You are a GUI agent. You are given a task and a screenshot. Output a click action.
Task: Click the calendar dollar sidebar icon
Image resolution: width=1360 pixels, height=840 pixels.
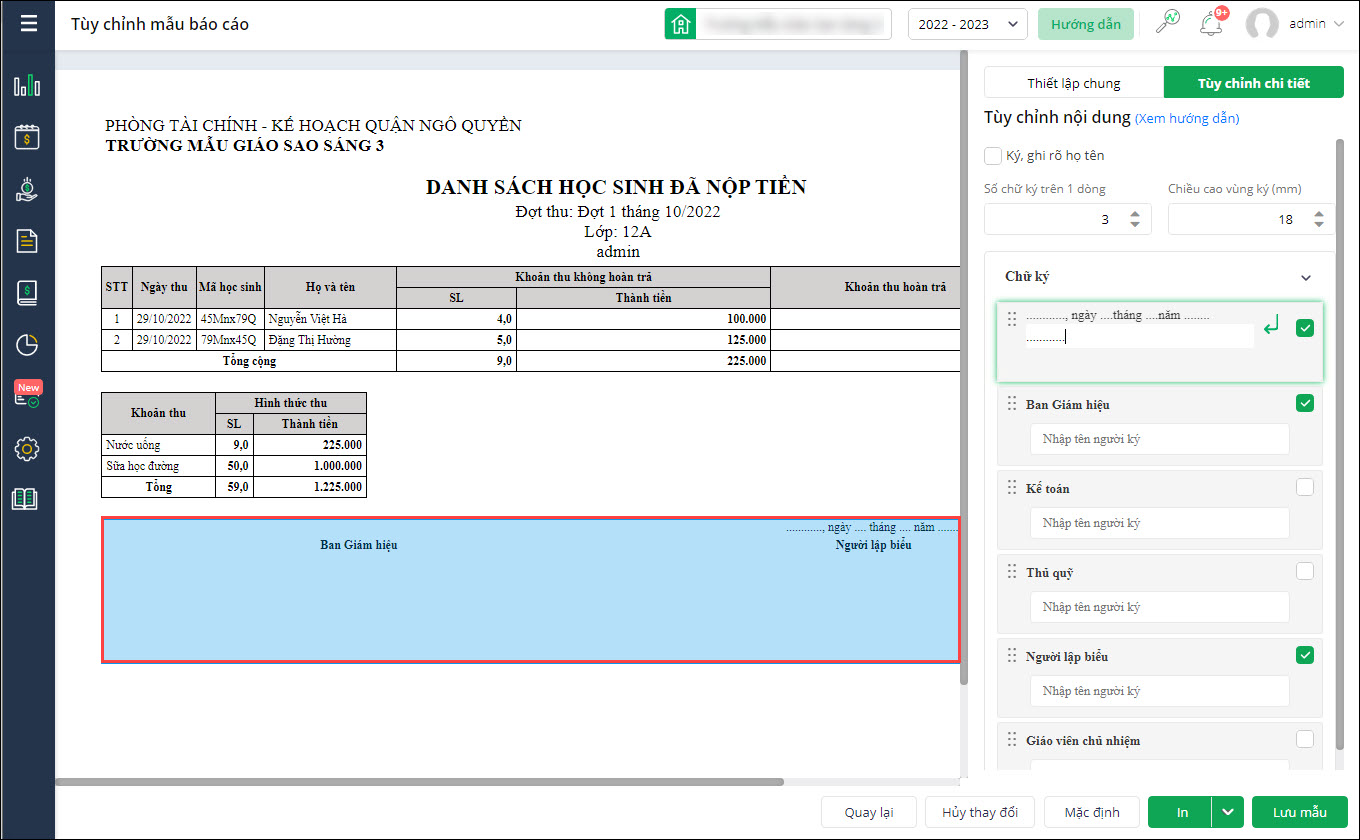27,137
